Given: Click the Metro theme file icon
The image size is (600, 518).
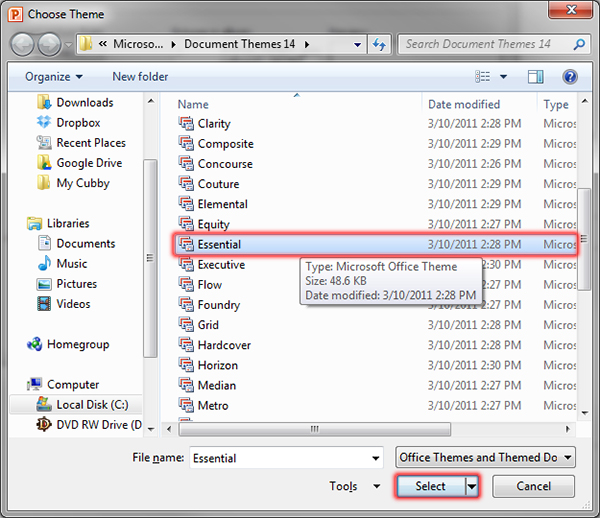Looking at the screenshot, I should coord(186,406).
